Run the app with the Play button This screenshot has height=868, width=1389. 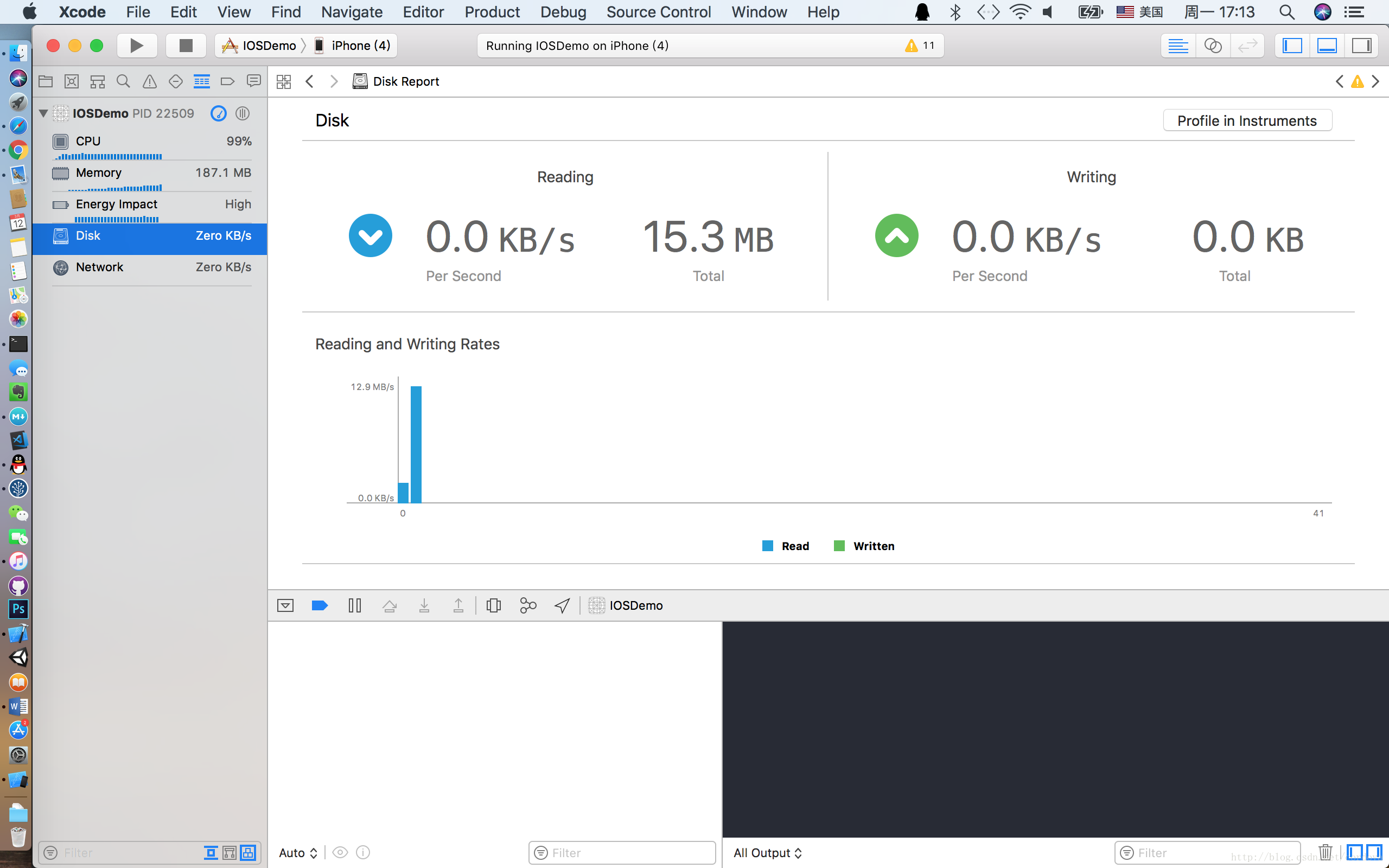(x=137, y=46)
